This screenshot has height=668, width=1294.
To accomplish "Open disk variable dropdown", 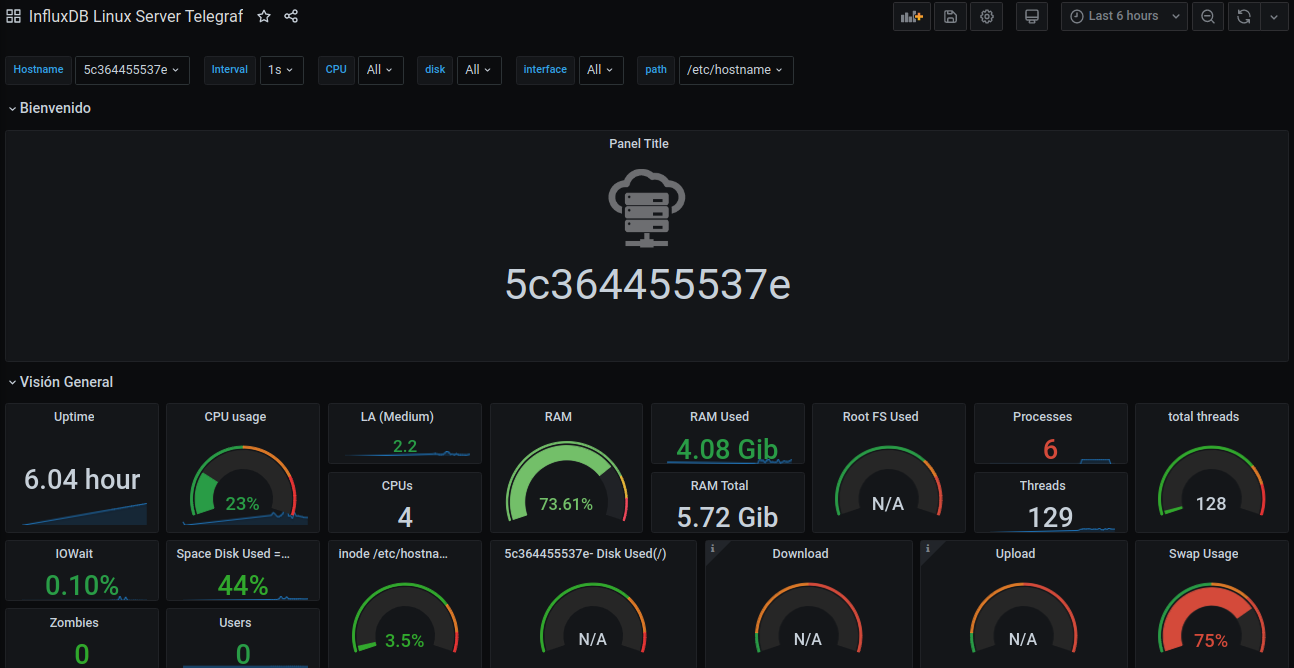I will tap(479, 70).
